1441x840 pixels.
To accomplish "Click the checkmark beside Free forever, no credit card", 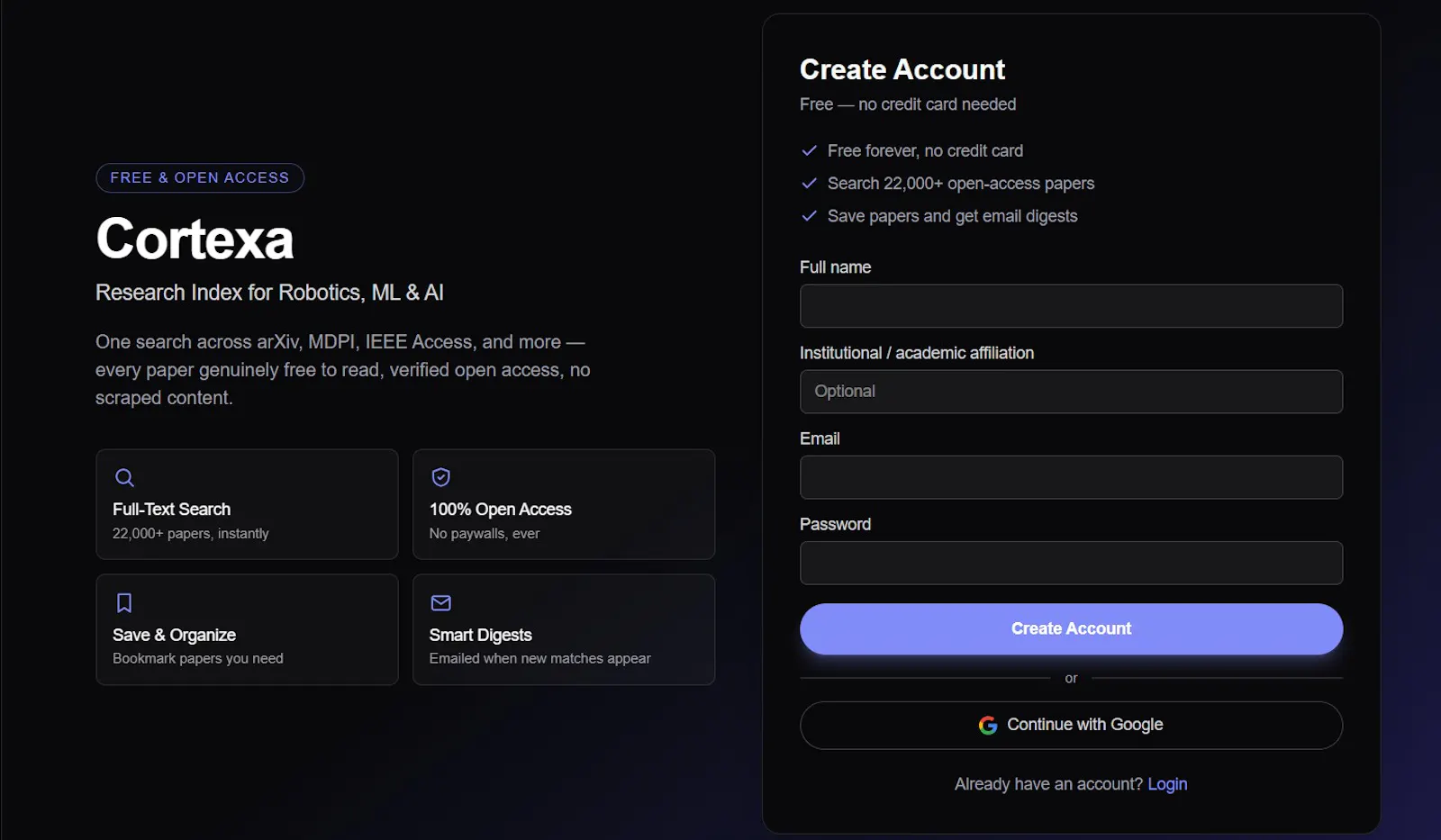I will point(810,150).
